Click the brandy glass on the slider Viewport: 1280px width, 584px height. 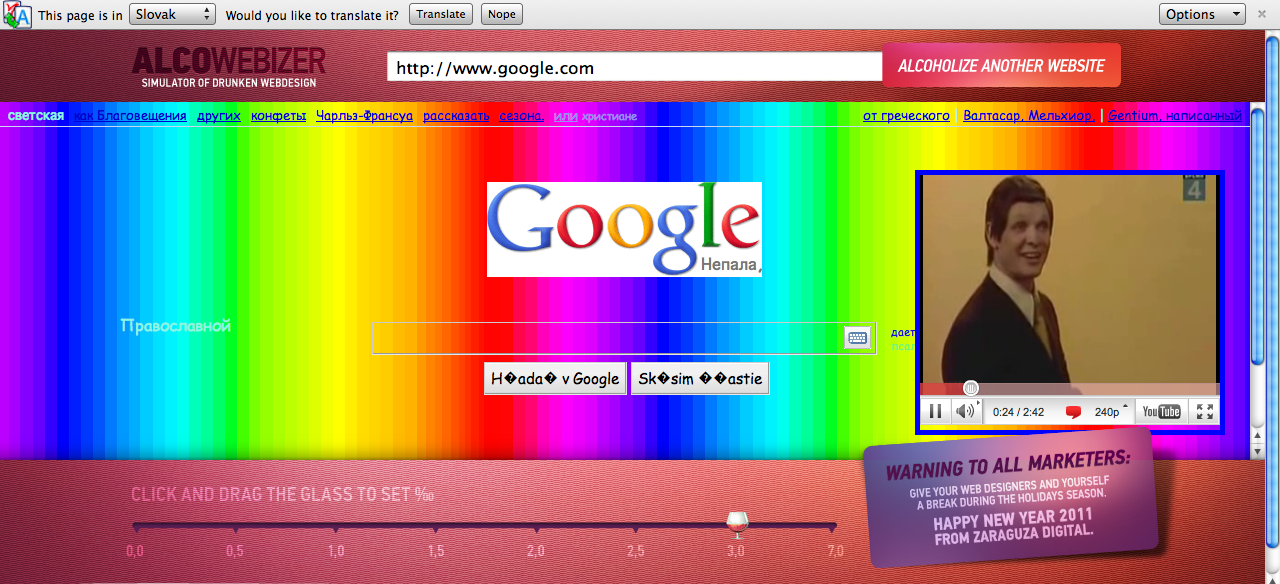tap(737, 523)
